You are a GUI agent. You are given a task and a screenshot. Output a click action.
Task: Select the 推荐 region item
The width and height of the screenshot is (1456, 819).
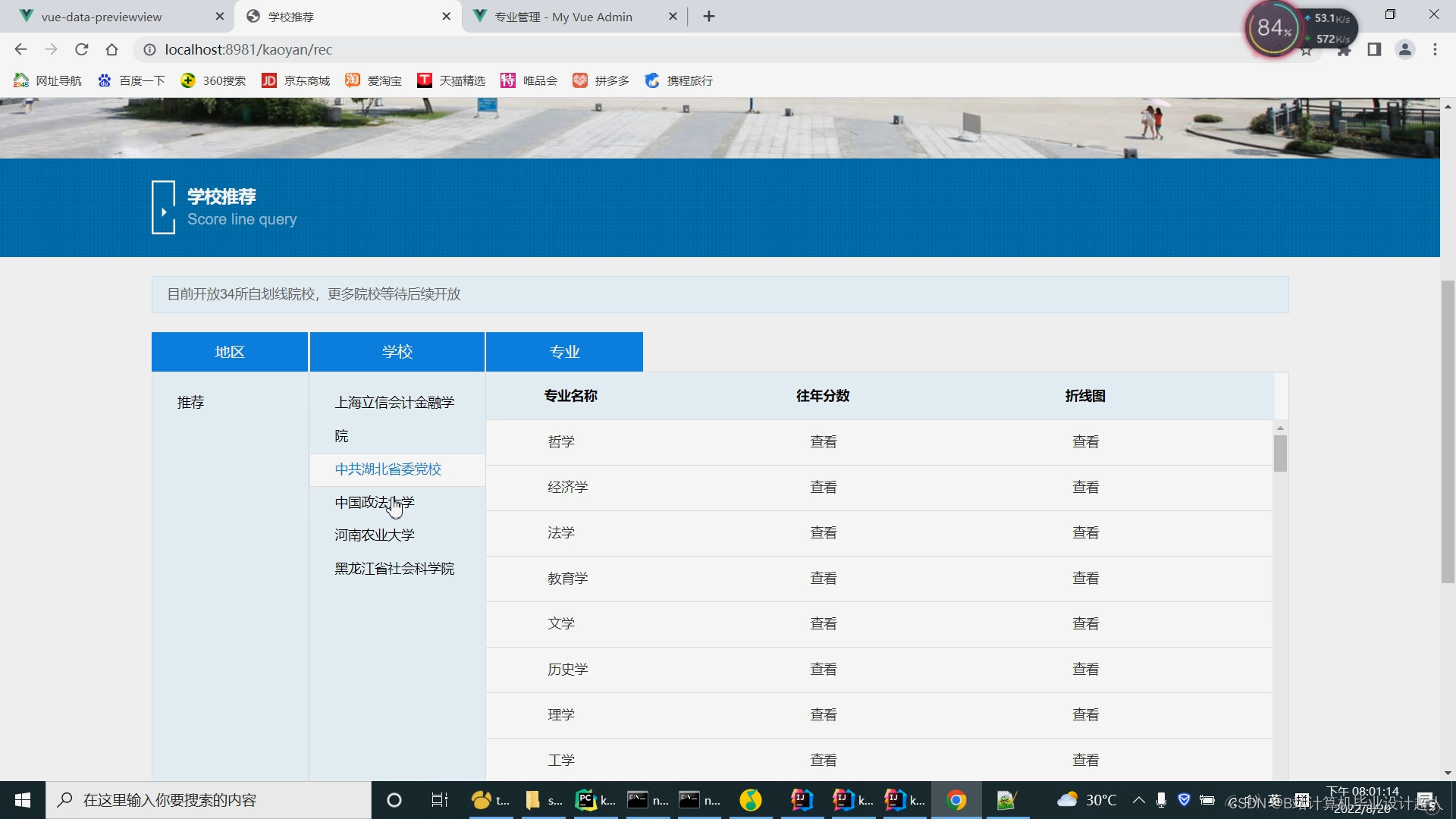tap(191, 403)
